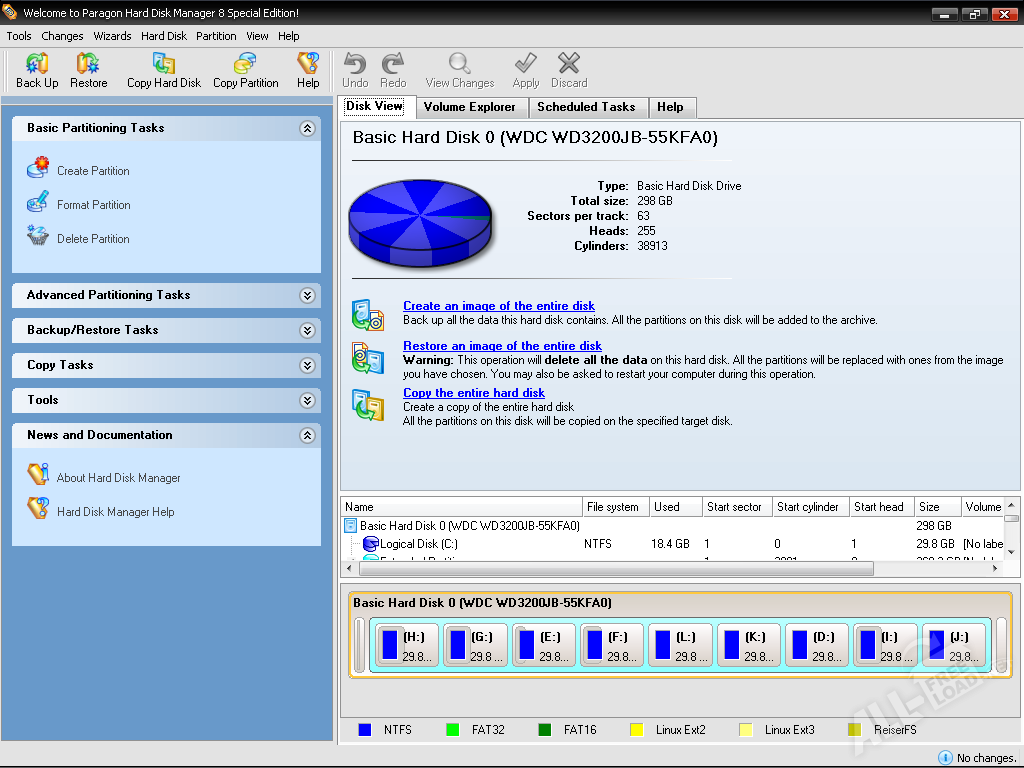Viewport: 1024px width, 768px height.
Task: Click the Format Partition task icon
Action: [38, 203]
